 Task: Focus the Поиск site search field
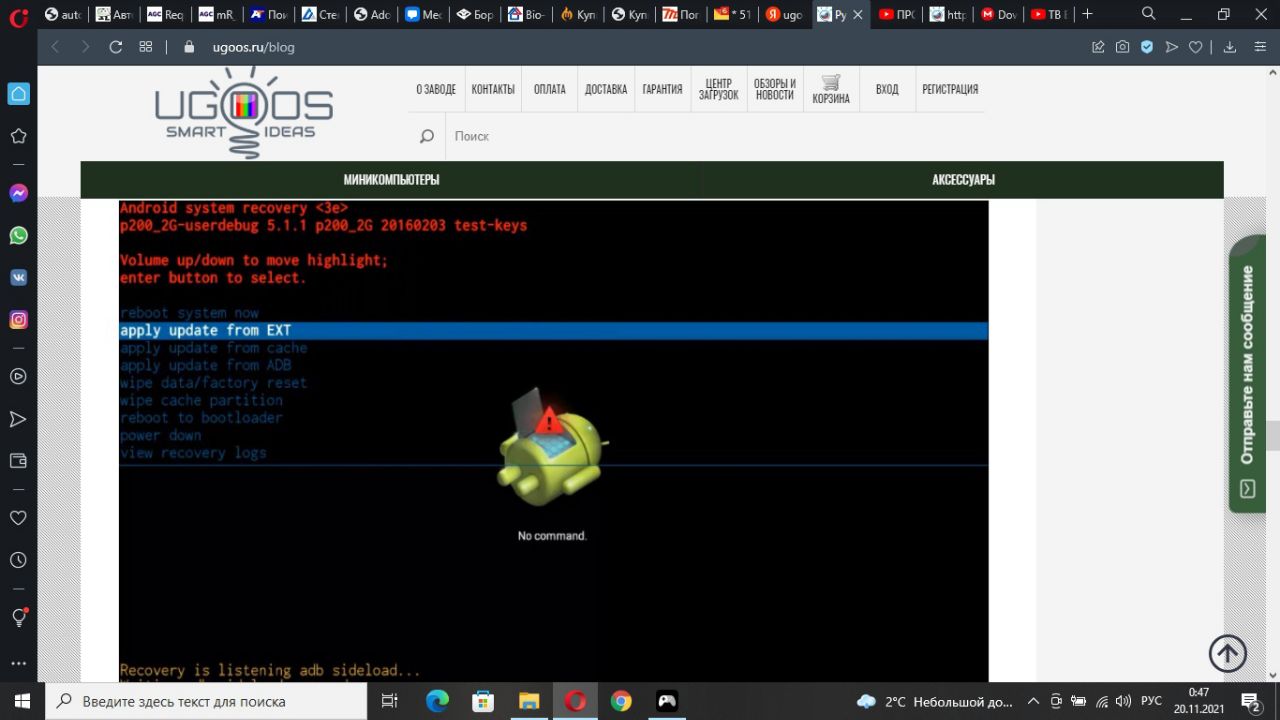point(715,136)
